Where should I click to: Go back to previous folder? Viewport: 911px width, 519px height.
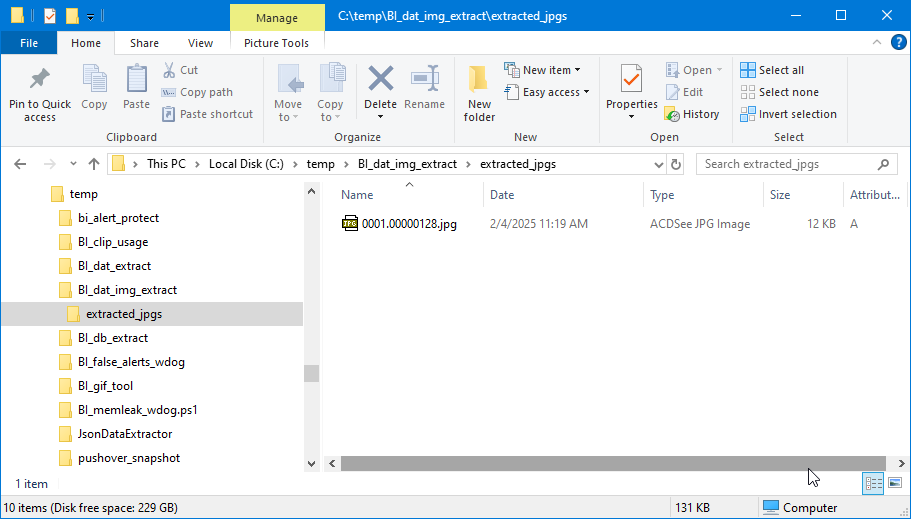pos(20,164)
